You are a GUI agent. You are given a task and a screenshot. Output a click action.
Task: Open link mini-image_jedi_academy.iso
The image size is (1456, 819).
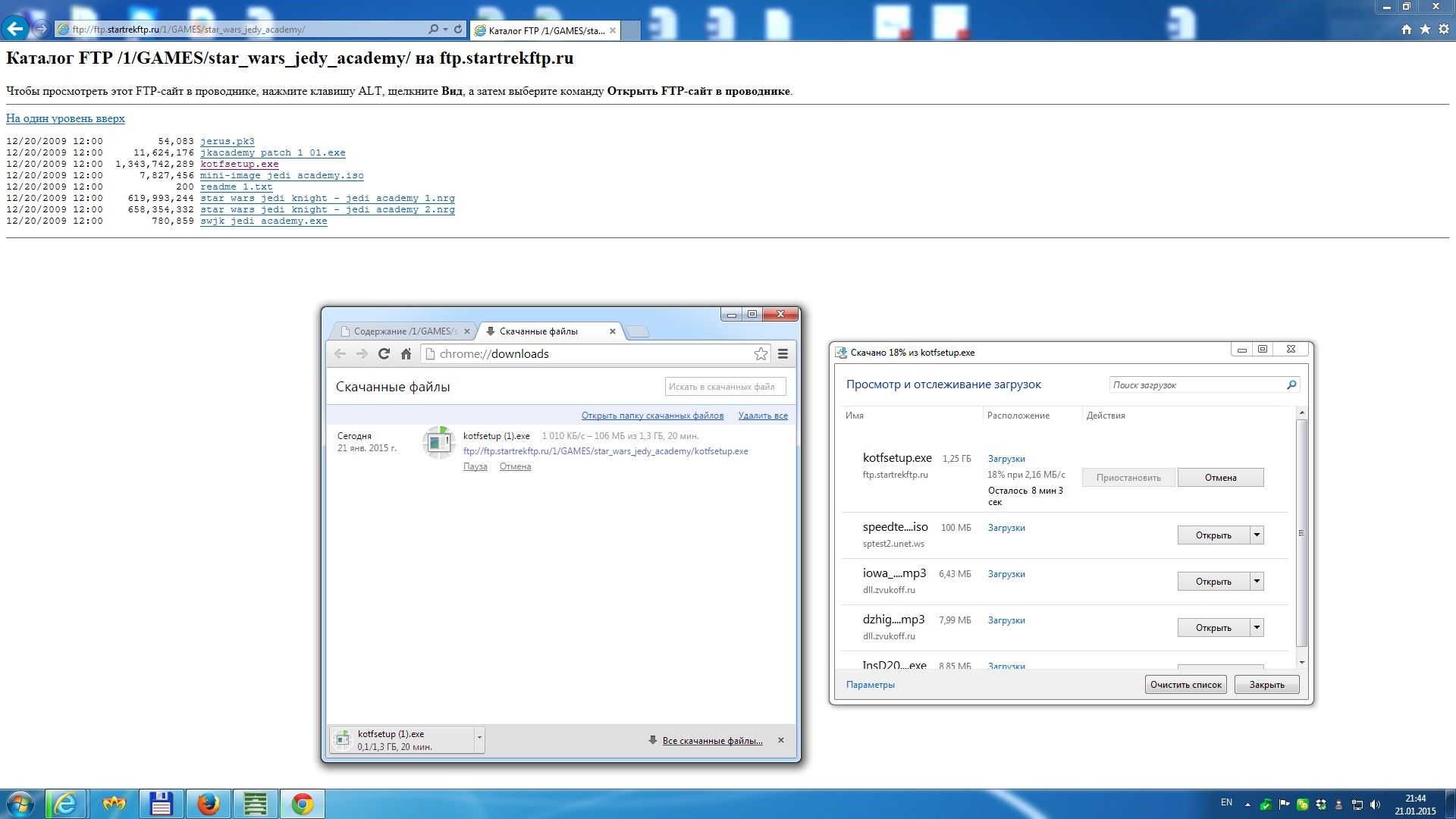click(281, 175)
